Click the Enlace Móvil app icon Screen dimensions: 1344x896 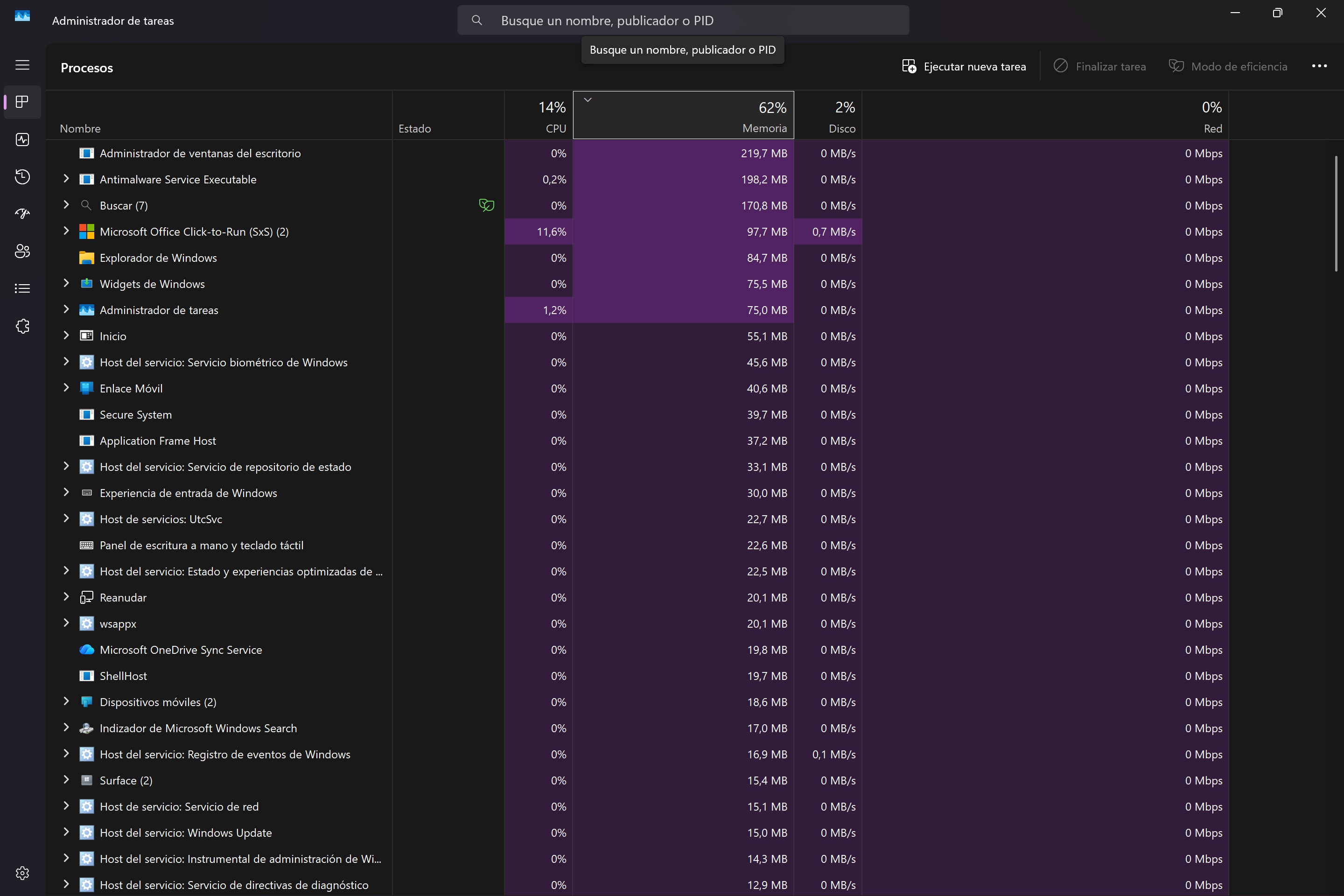click(86, 389)
